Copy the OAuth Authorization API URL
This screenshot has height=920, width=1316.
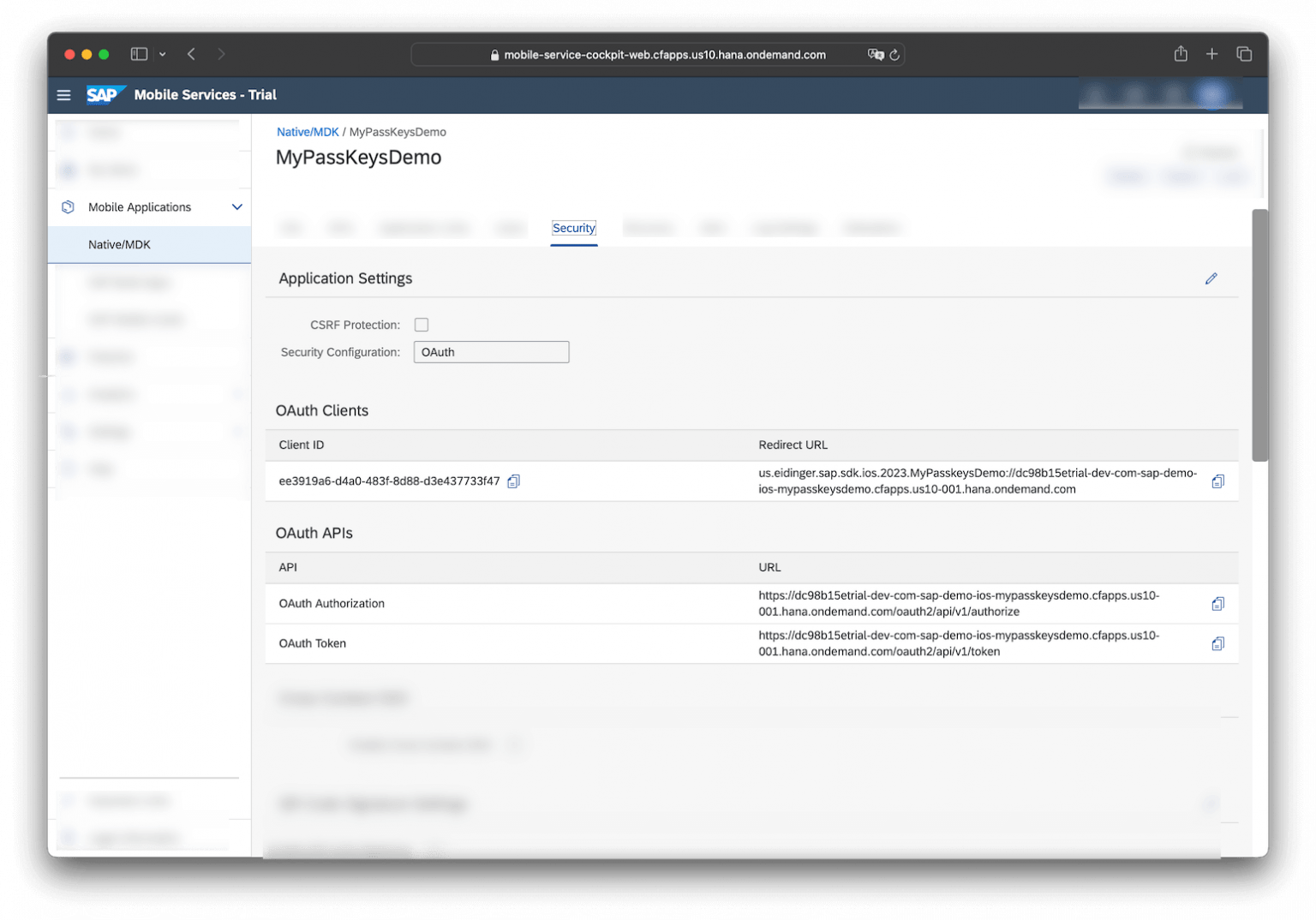click(x=1218, y=603)
